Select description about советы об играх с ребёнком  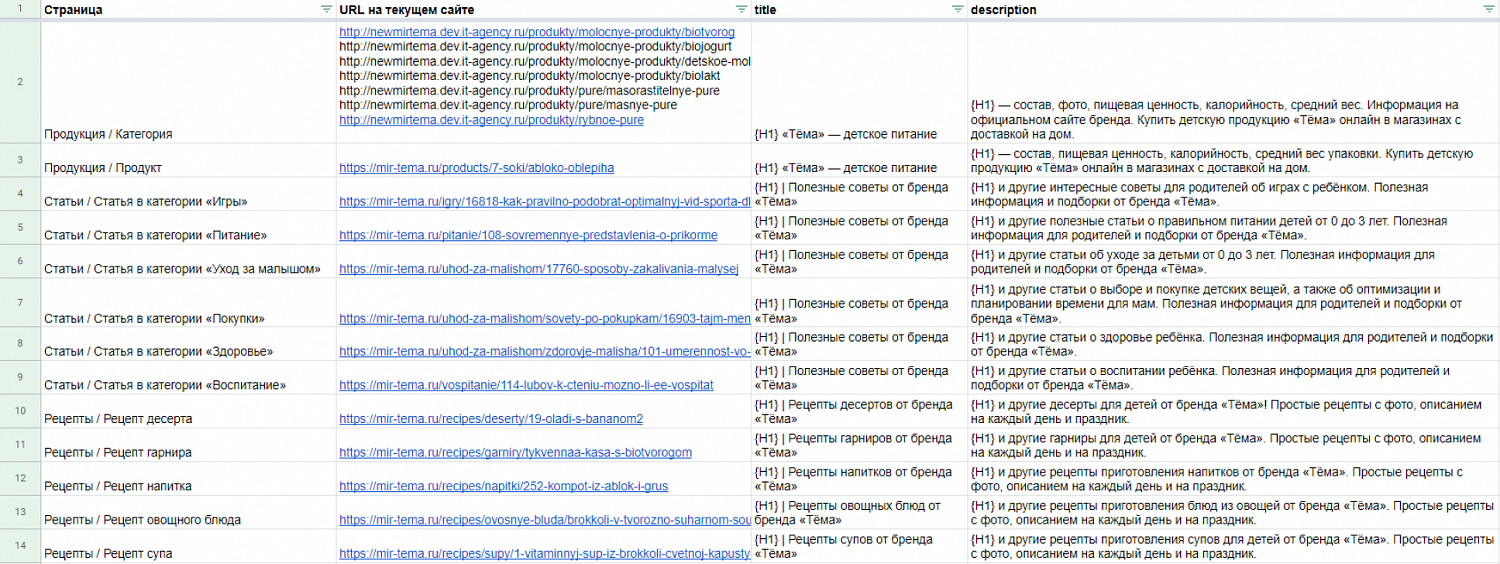click(x=1234, y=194)
